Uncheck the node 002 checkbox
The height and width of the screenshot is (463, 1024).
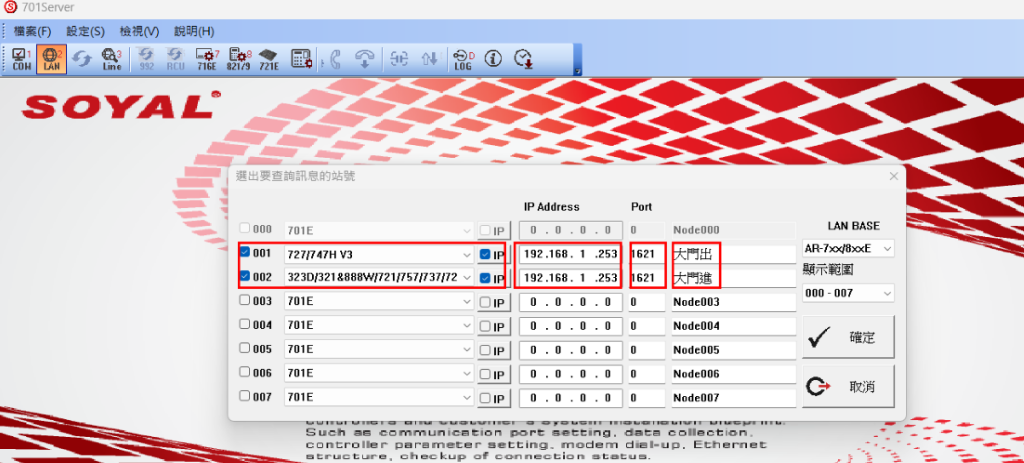[x=245, y=276]
